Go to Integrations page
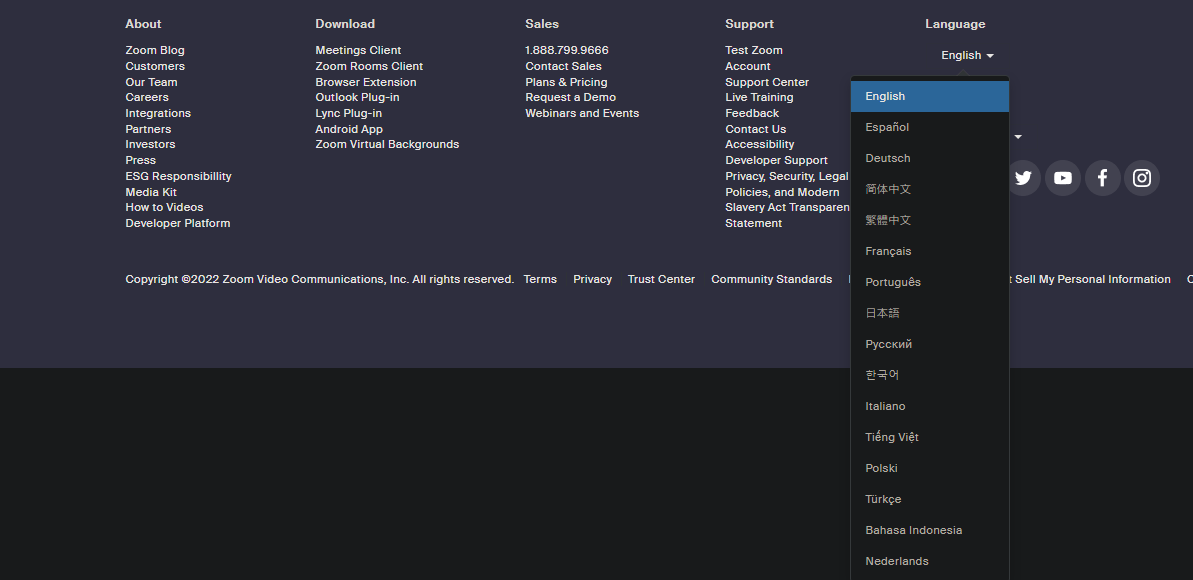 [158, 113]
